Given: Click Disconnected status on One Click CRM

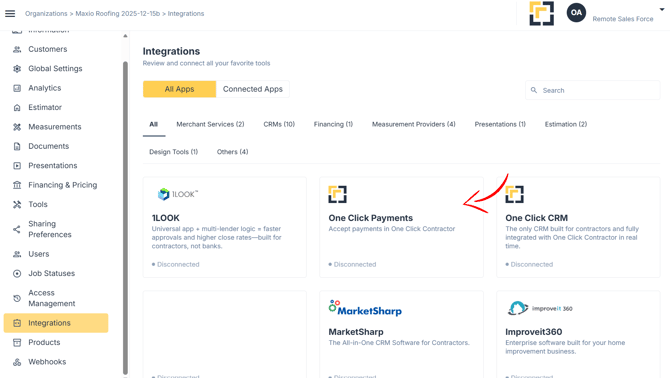Looking at the screenshot, I should (x=529, y=264).
